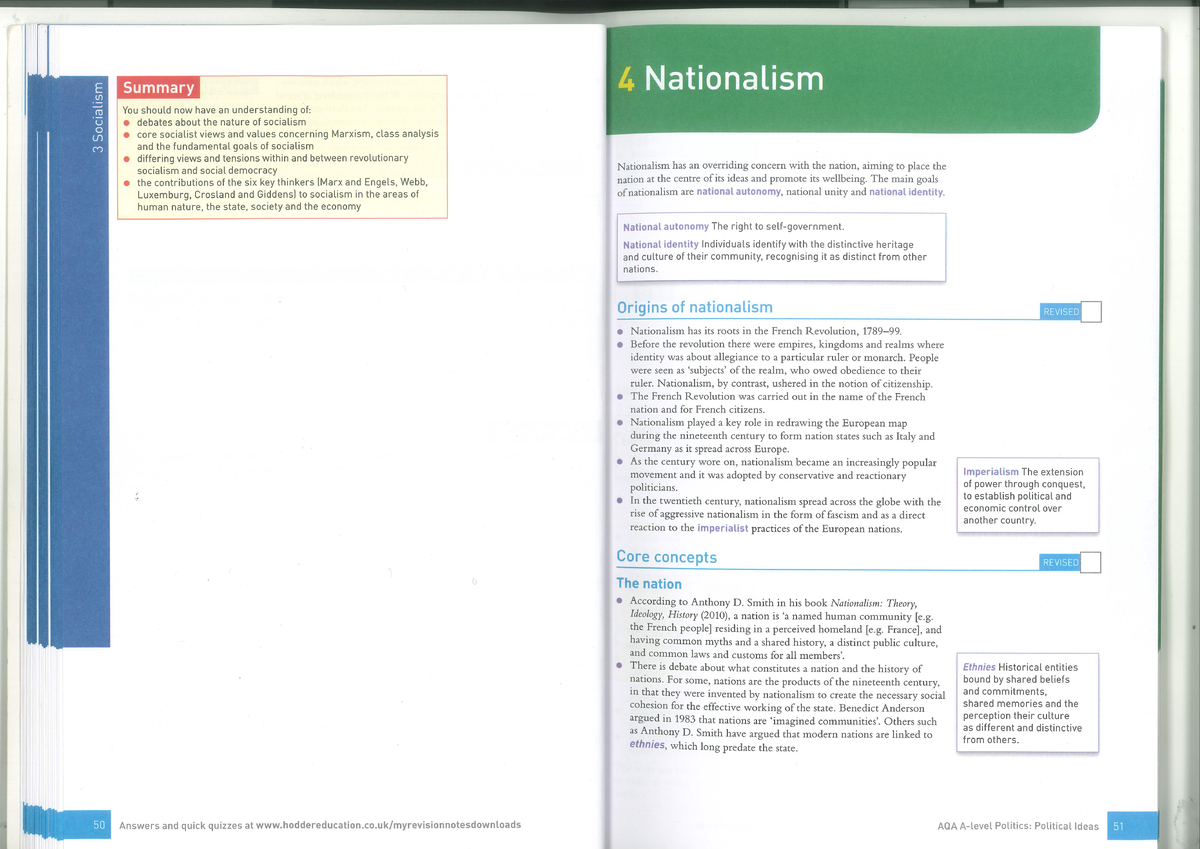Check the revision box for Origins of nationalism
The width and height of the screenshot is (1200, 849).
point(1091,311)
